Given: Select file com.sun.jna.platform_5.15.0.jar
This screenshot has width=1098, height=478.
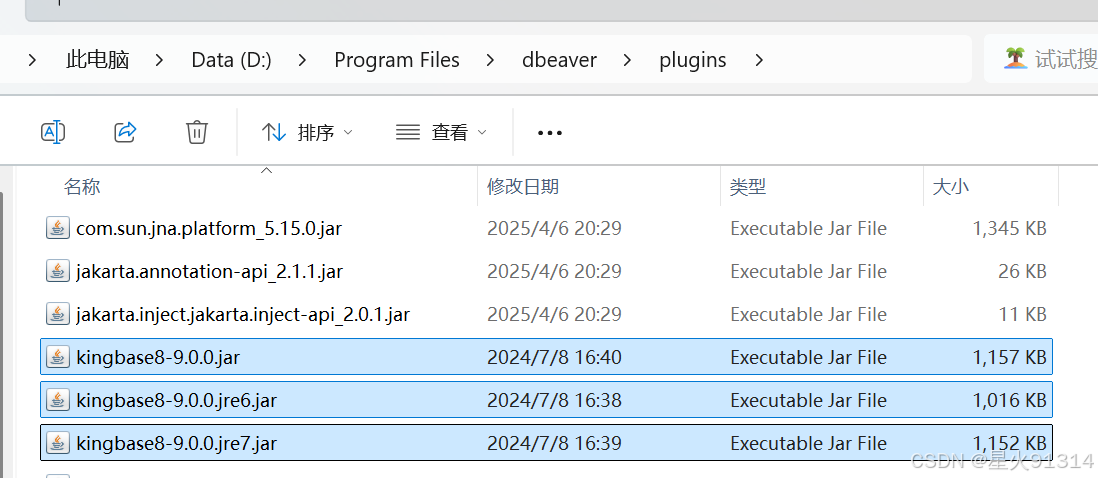Looking at the screenshot, I should pos(546,228).
